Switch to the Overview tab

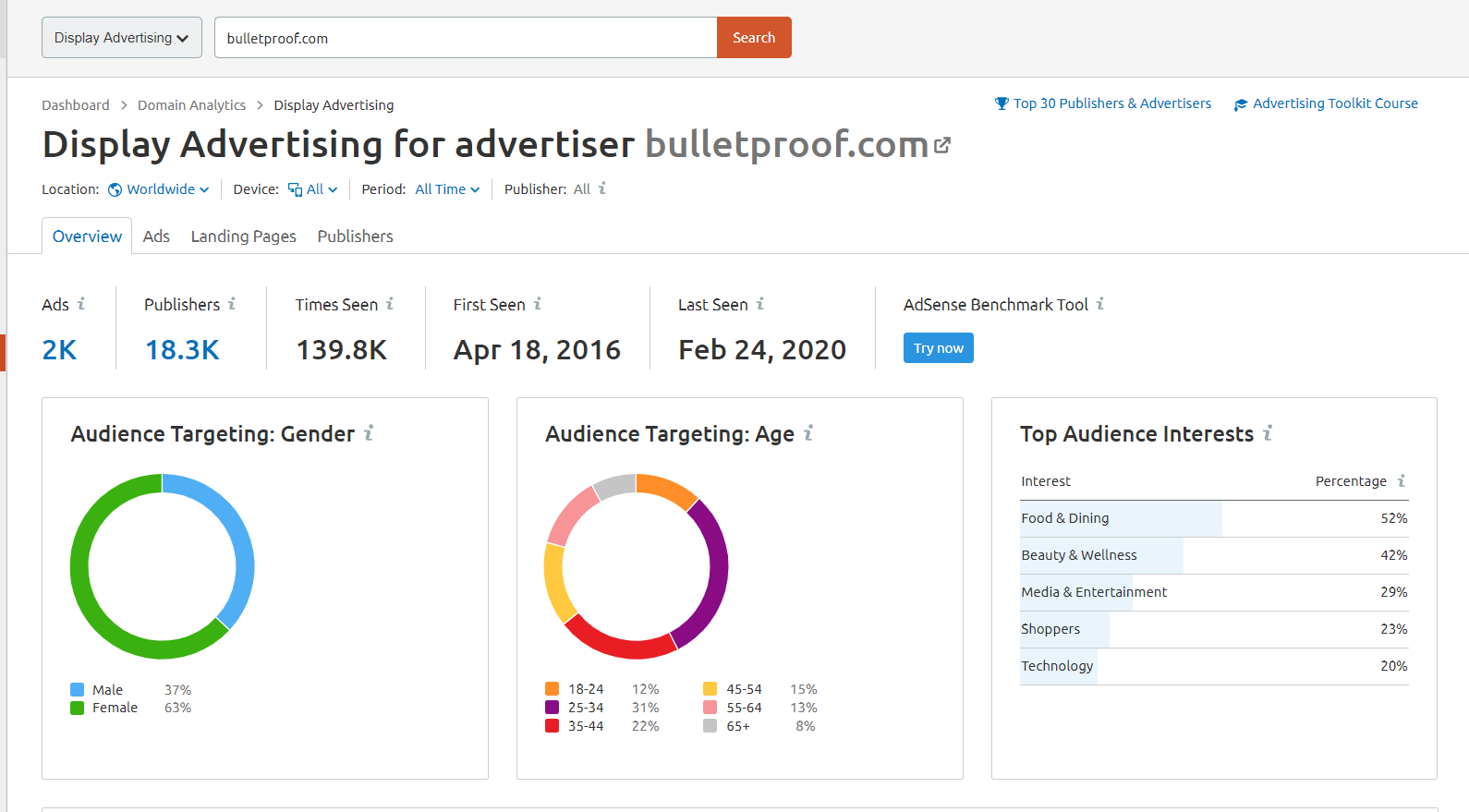click(x=87, y=236)
